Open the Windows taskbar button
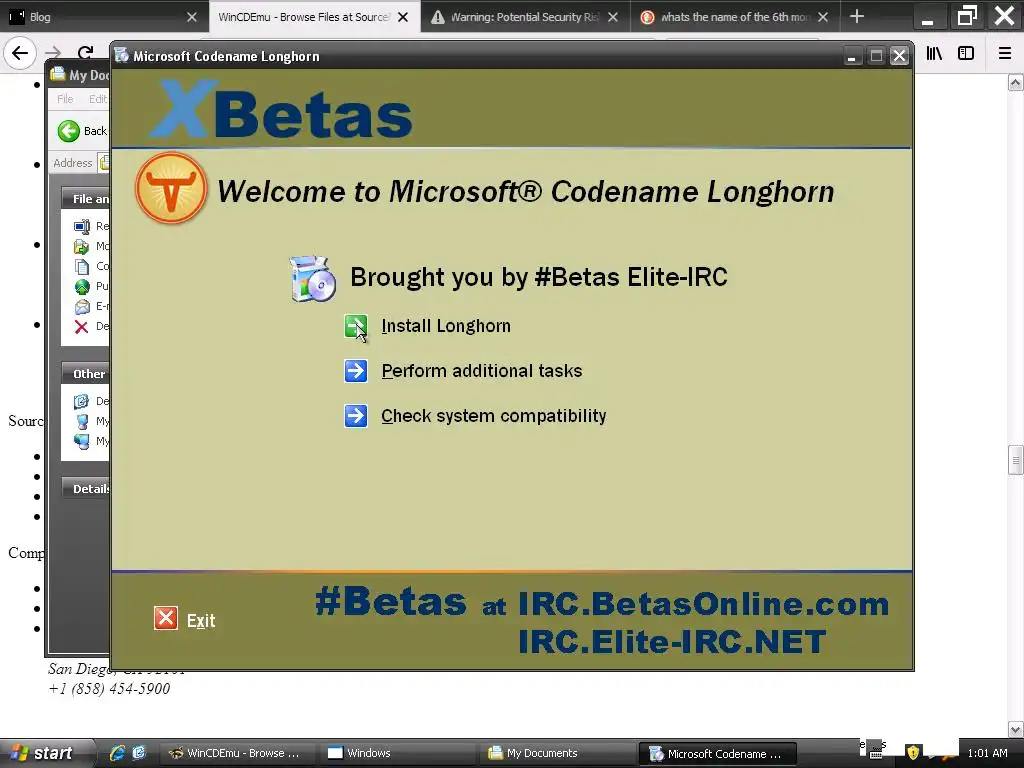Image resolution: width=1024 pixels, height=768 pixels. [398, 753]
